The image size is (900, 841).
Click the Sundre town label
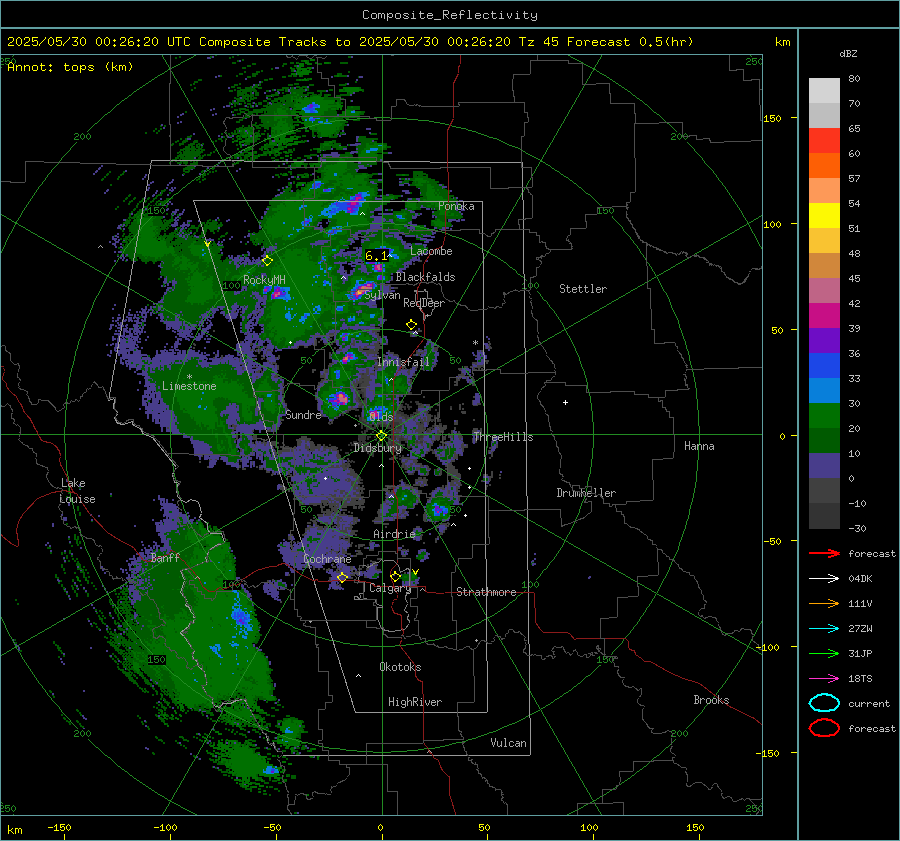(x=303, y=414)
